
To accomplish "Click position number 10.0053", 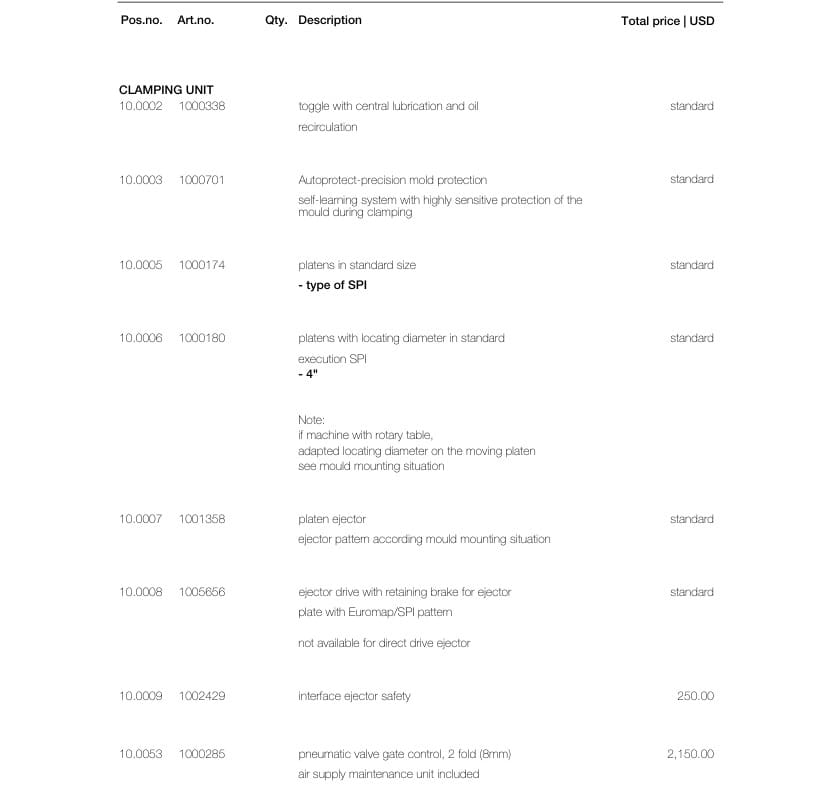I will (x=140, y=753).
